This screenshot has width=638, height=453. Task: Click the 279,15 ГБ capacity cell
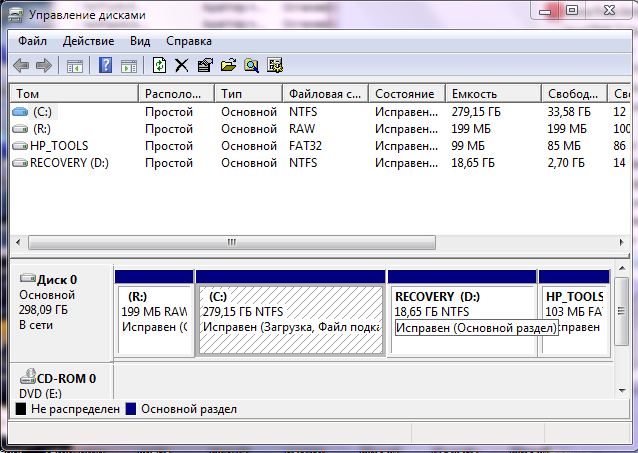point(476,112)
